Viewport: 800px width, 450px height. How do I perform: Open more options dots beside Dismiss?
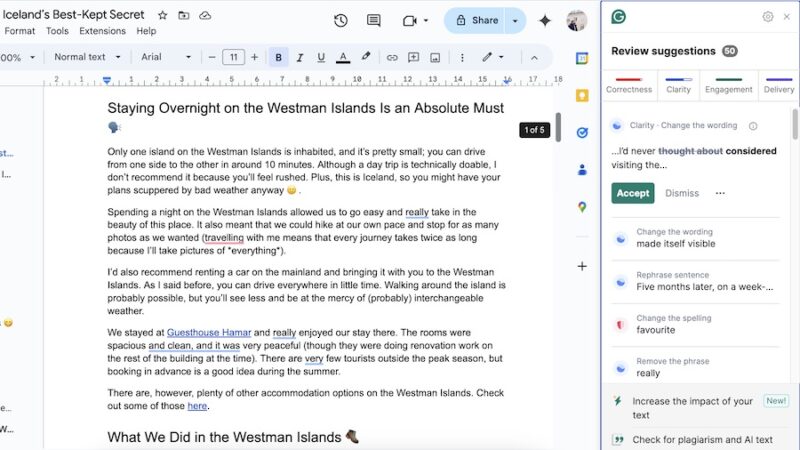(720, 193)
